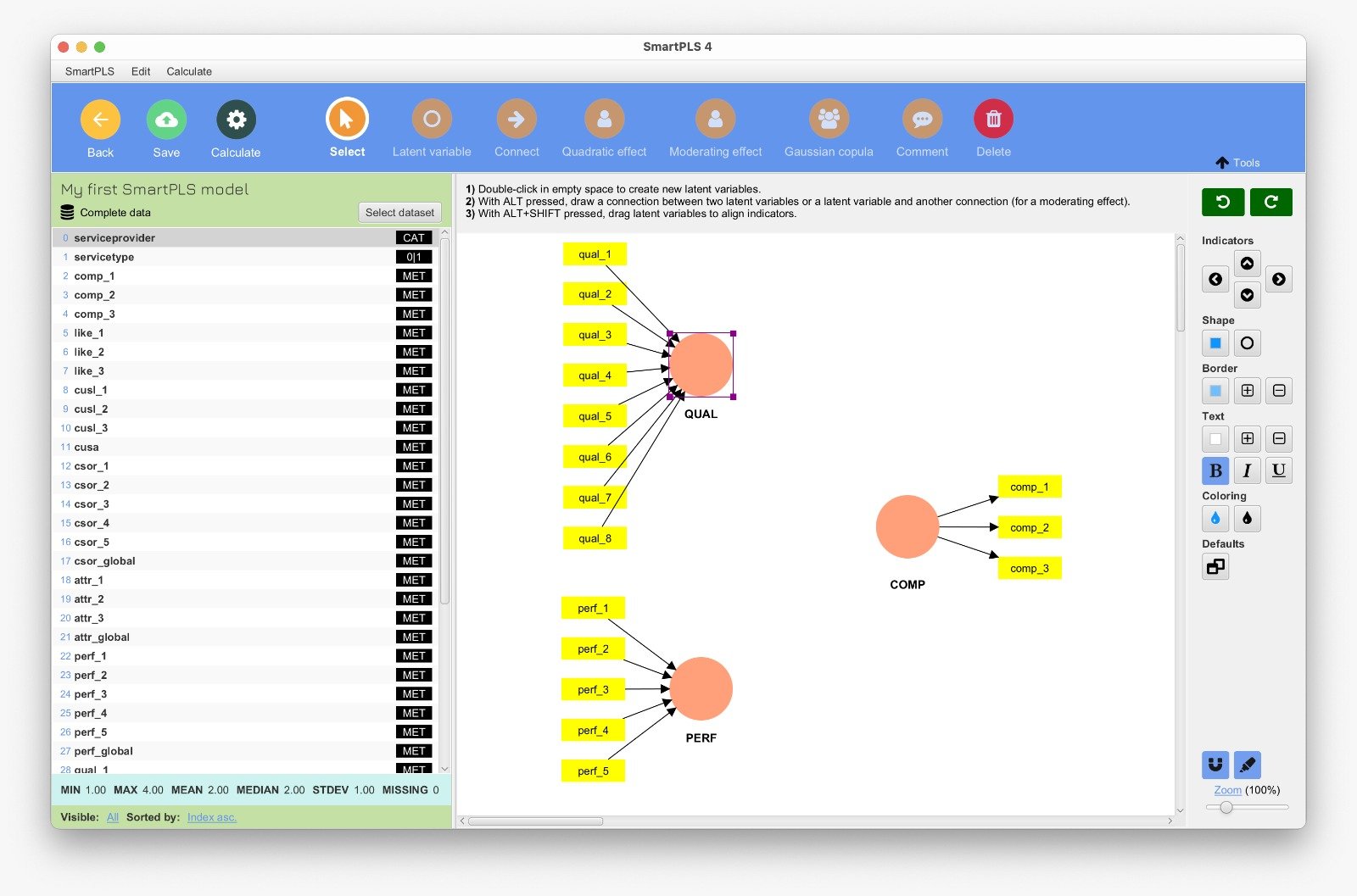1357x896 pixels.
Task: Choose the Moderating effect tool
Action: click(715, 120)
